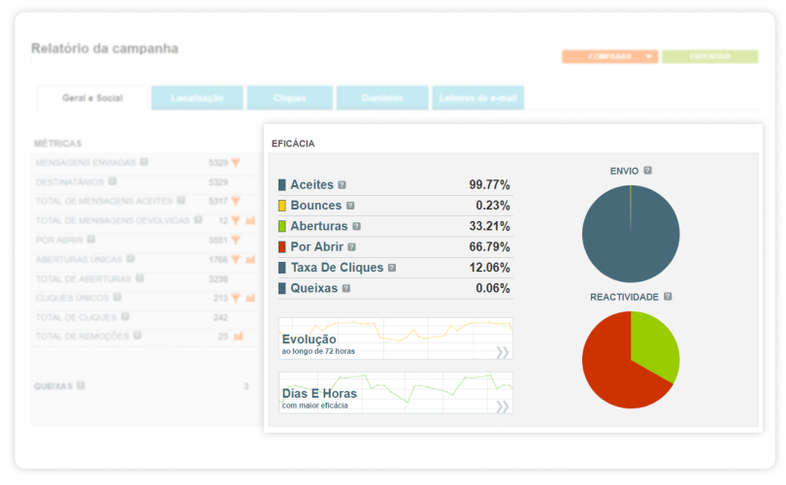Click the 5317 accepted messages value
Screen dimensions: 786x485
tap(218, 201)
